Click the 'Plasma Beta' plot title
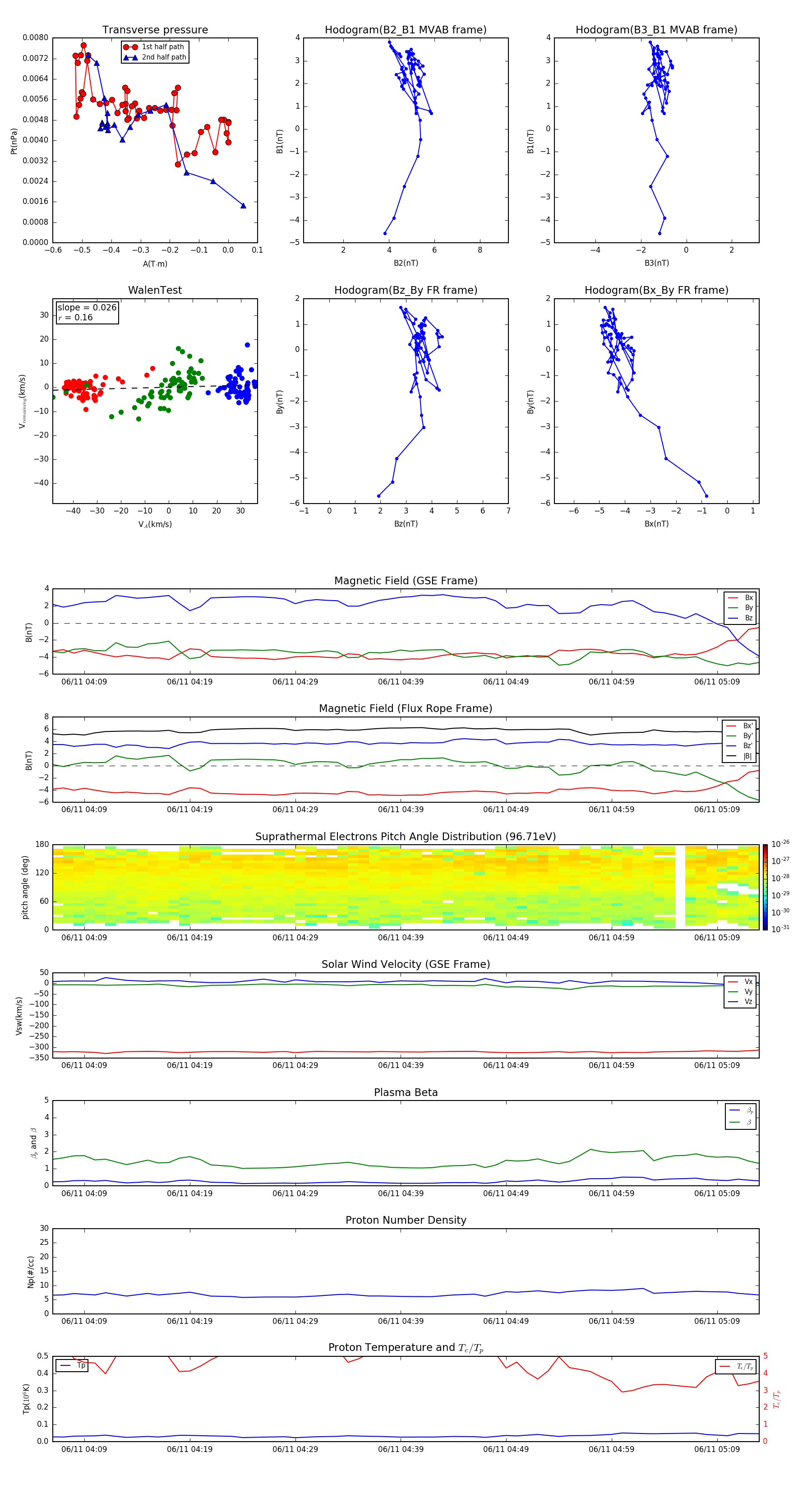 [406, 1093]
